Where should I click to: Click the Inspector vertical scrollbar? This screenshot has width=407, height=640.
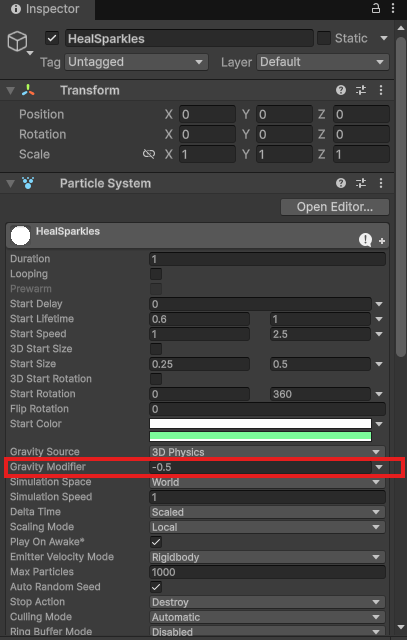[400, 196]
